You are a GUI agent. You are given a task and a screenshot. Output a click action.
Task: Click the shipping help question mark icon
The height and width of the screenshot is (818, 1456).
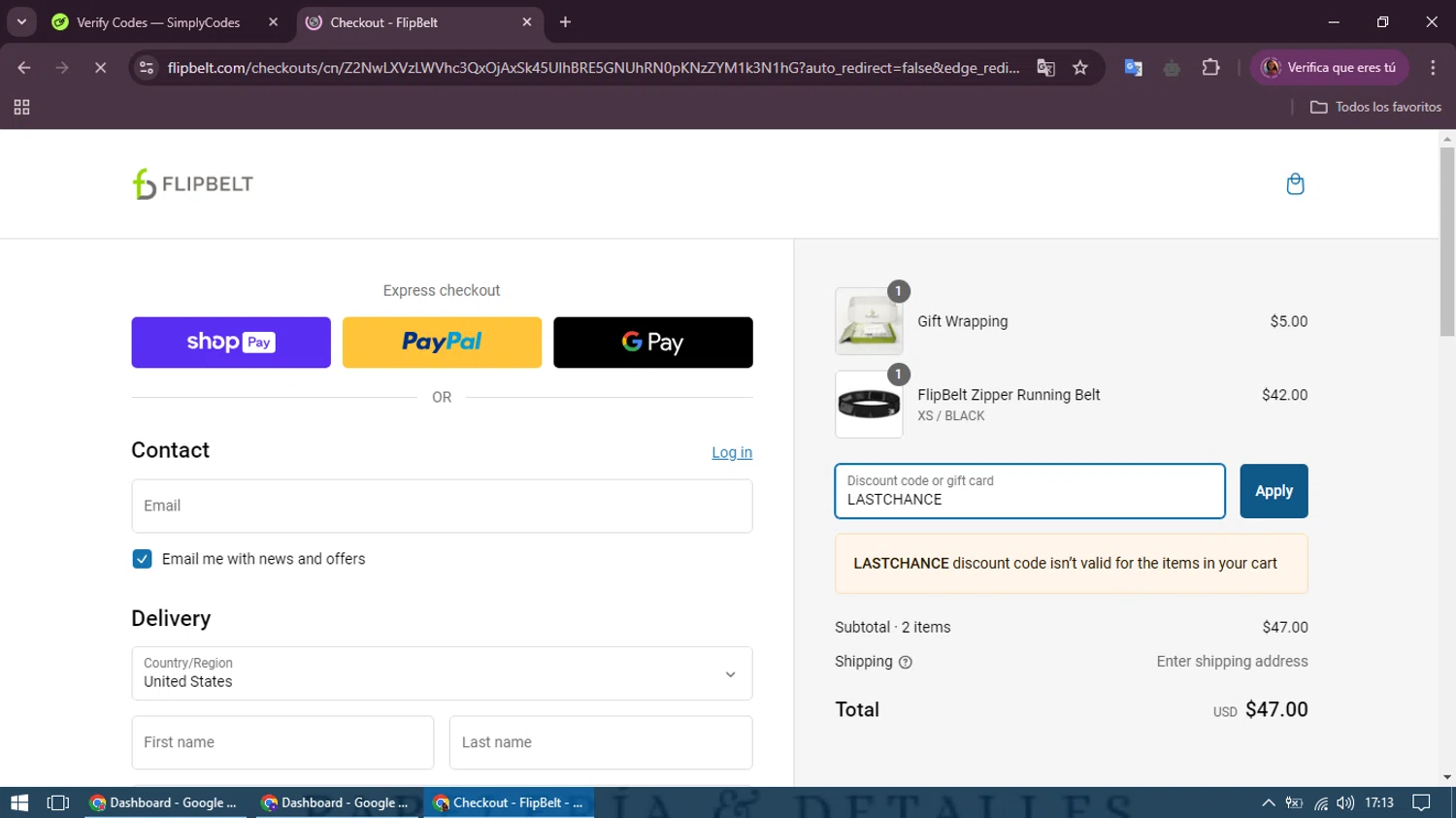coord(906,663)
